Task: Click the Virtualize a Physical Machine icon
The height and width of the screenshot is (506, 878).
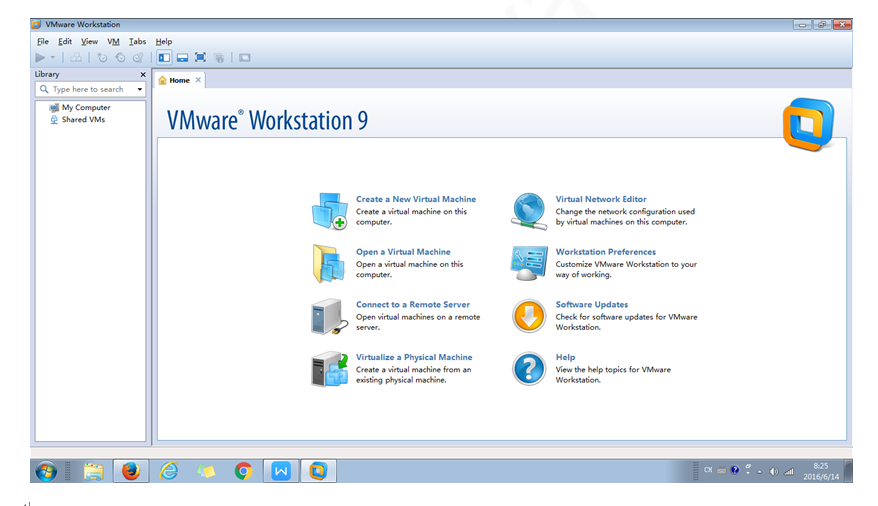Action: pos(329,369)
